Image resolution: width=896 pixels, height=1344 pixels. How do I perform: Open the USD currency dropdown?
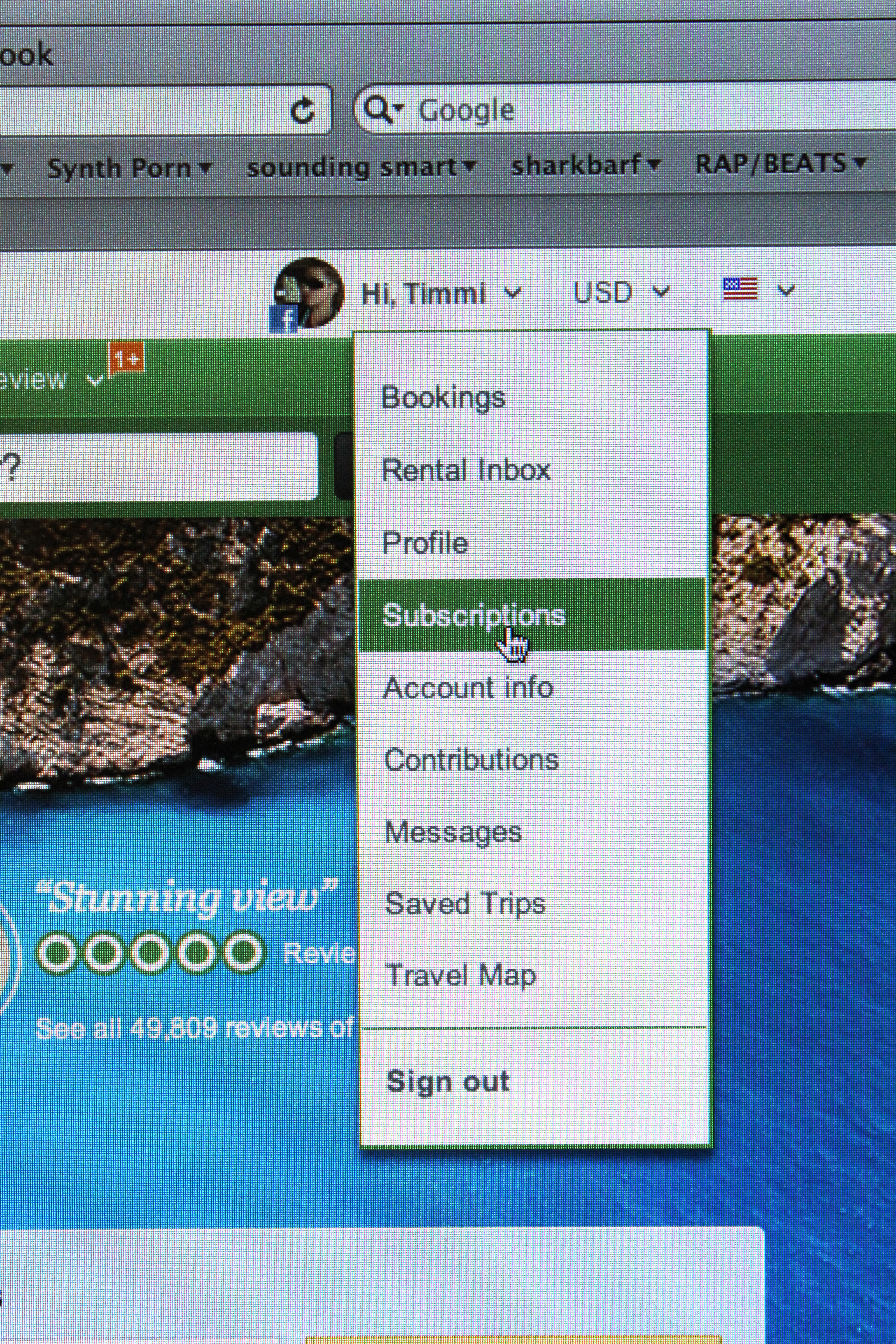pos(621,292)
